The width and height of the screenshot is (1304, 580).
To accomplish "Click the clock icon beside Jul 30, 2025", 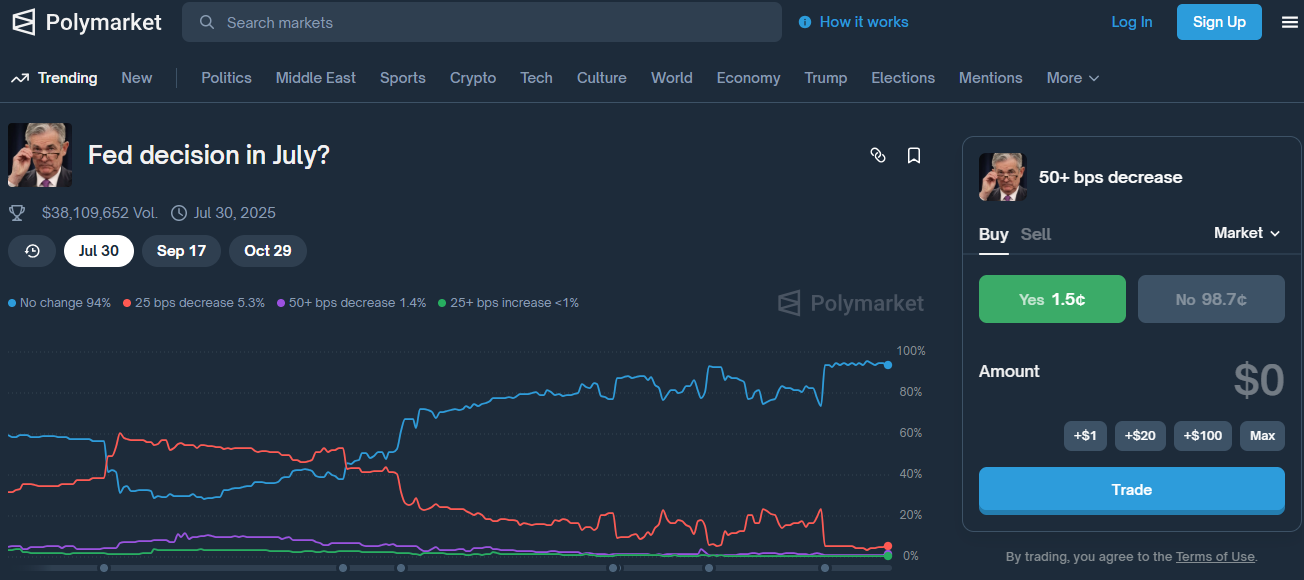I will click(x=179, y=213).
